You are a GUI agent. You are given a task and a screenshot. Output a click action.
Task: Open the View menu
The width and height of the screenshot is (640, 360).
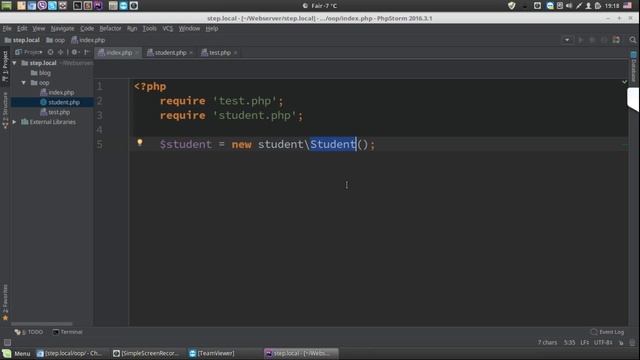[39, 29]
